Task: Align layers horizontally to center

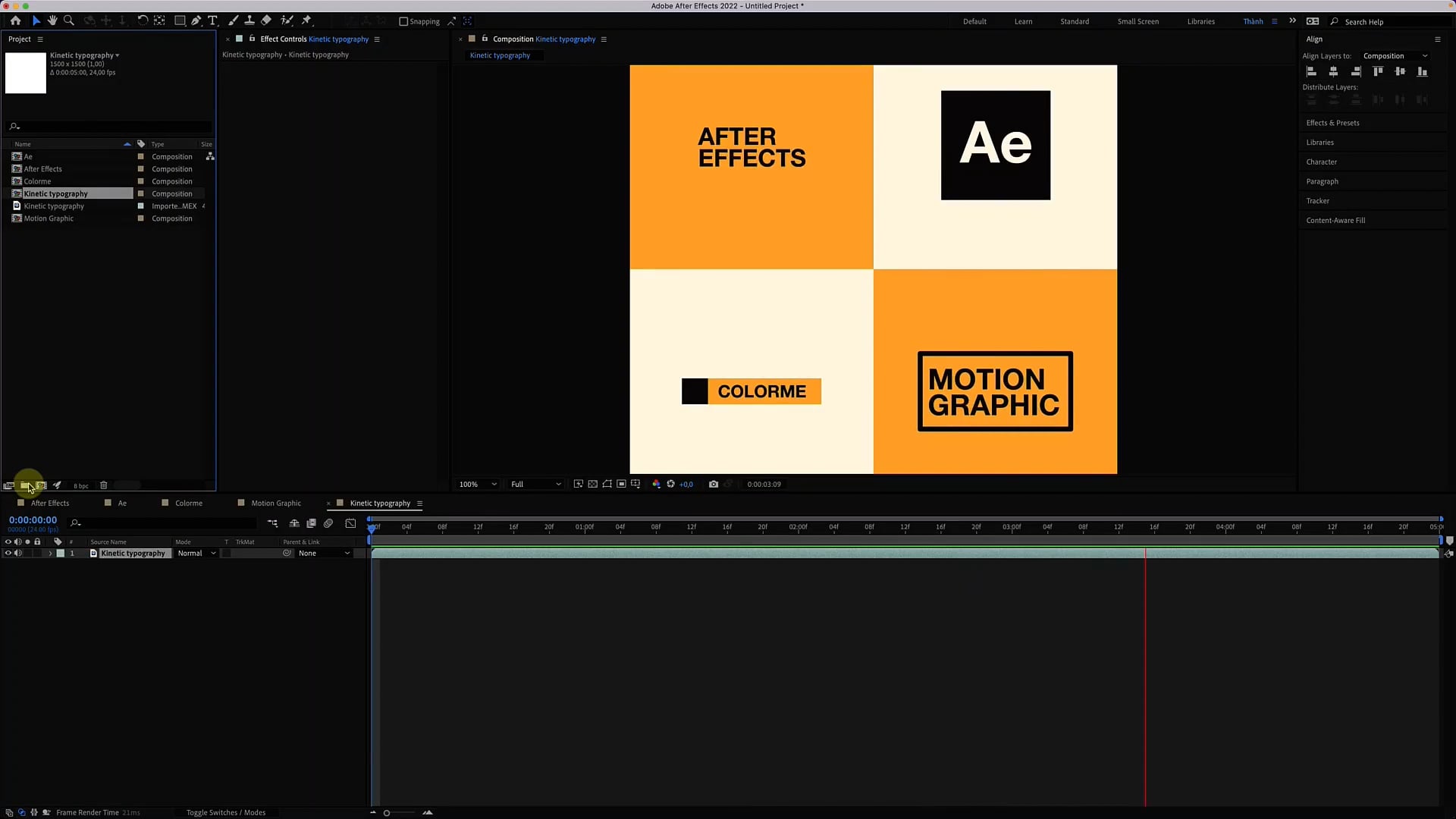Action: (1333, 71)
